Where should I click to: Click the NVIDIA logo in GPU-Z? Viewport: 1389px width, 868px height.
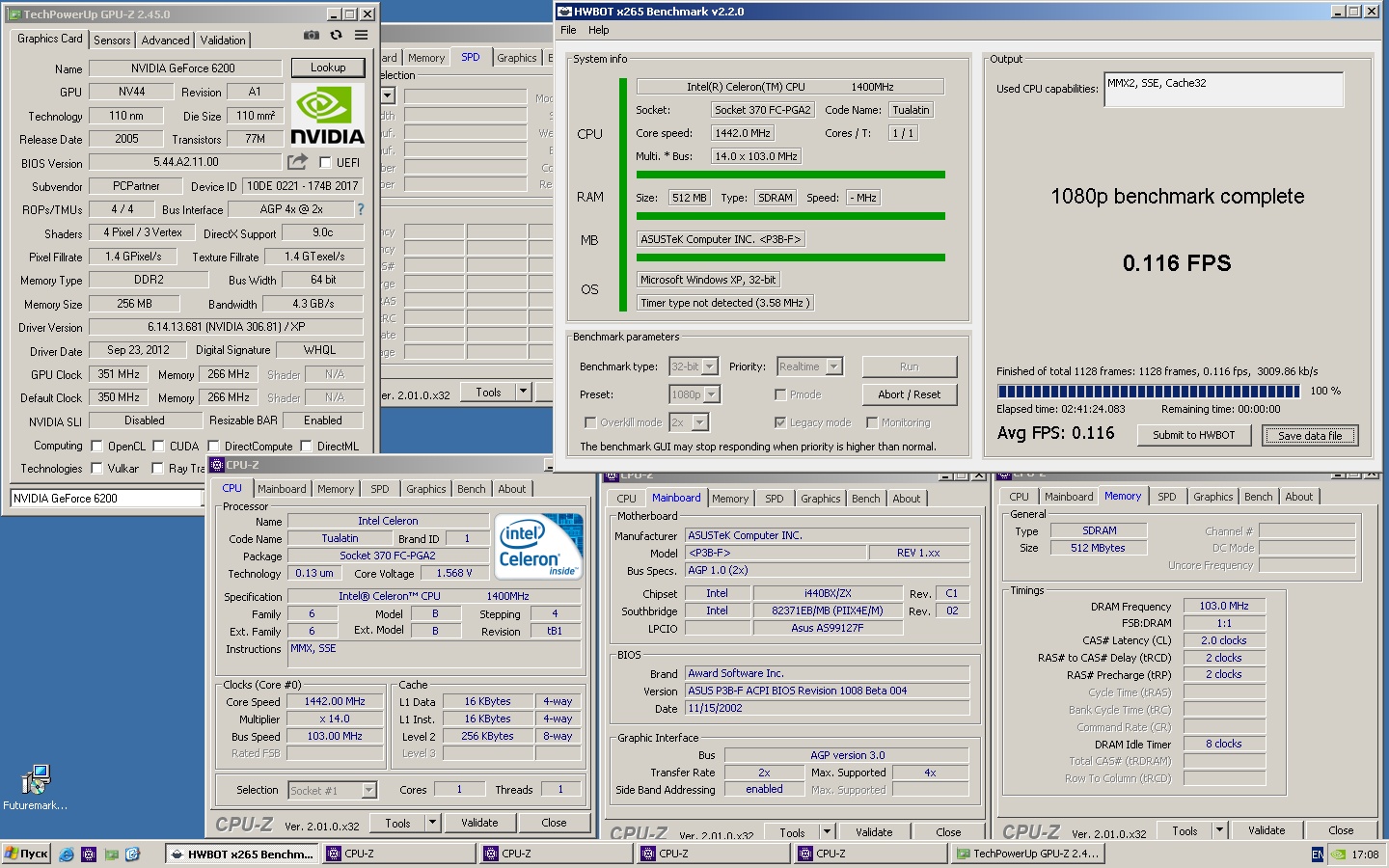[x=328, y=116]
